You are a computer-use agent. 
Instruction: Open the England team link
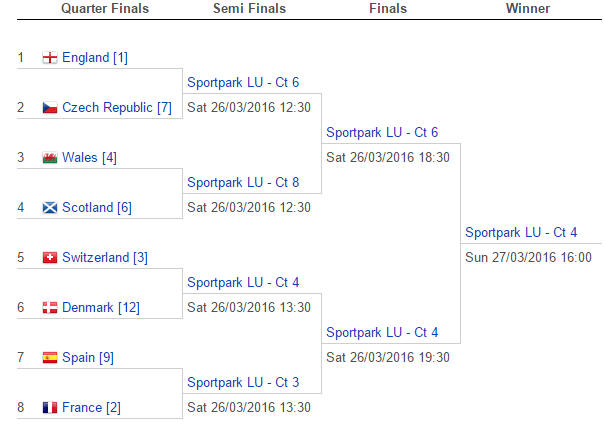(x=85, y=58)
